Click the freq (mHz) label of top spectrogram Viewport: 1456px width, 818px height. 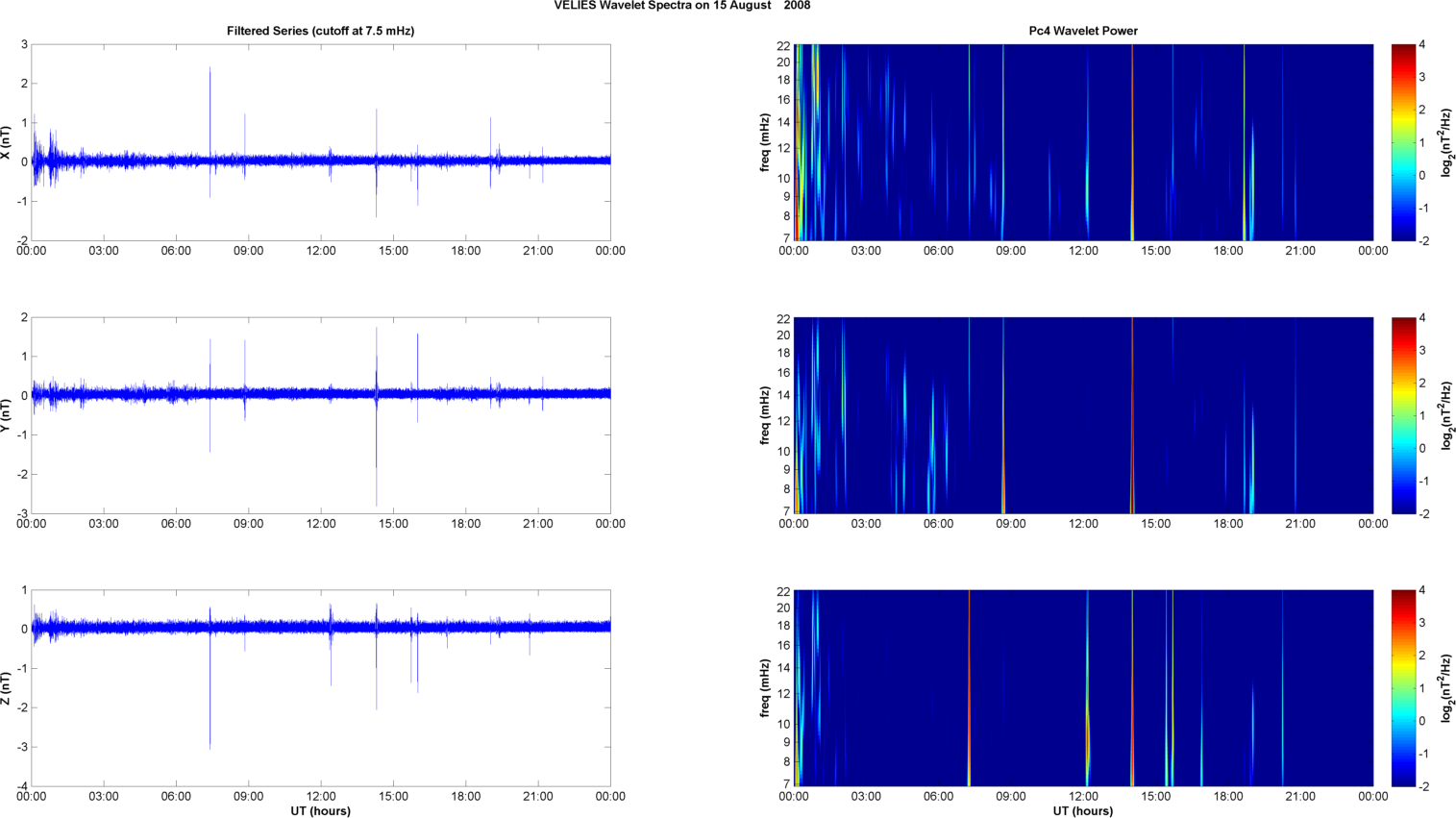[x=765, y=142]
